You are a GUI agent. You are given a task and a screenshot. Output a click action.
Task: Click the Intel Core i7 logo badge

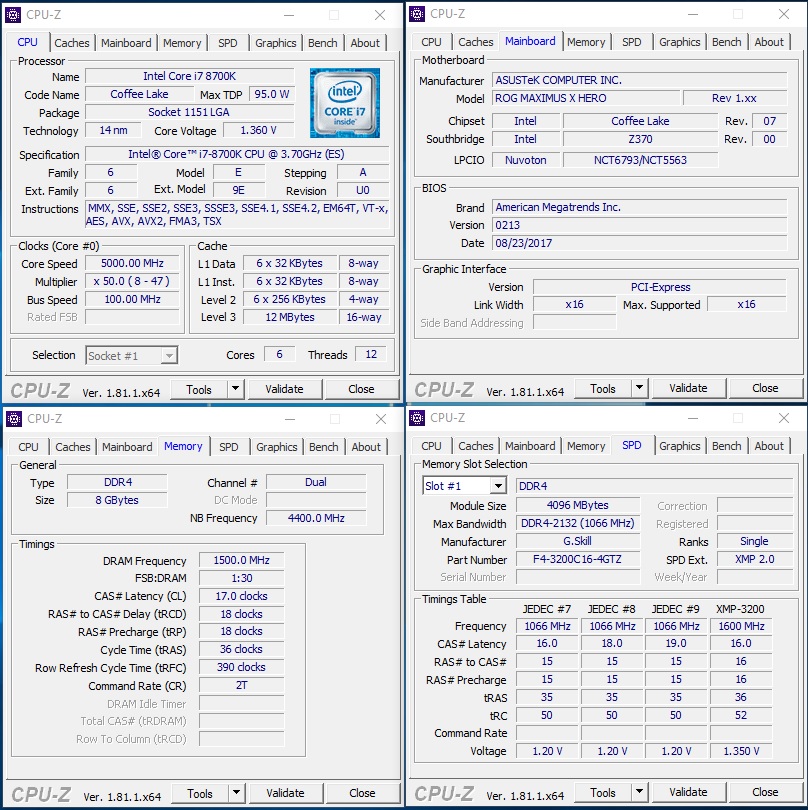(x=345, y=103)
